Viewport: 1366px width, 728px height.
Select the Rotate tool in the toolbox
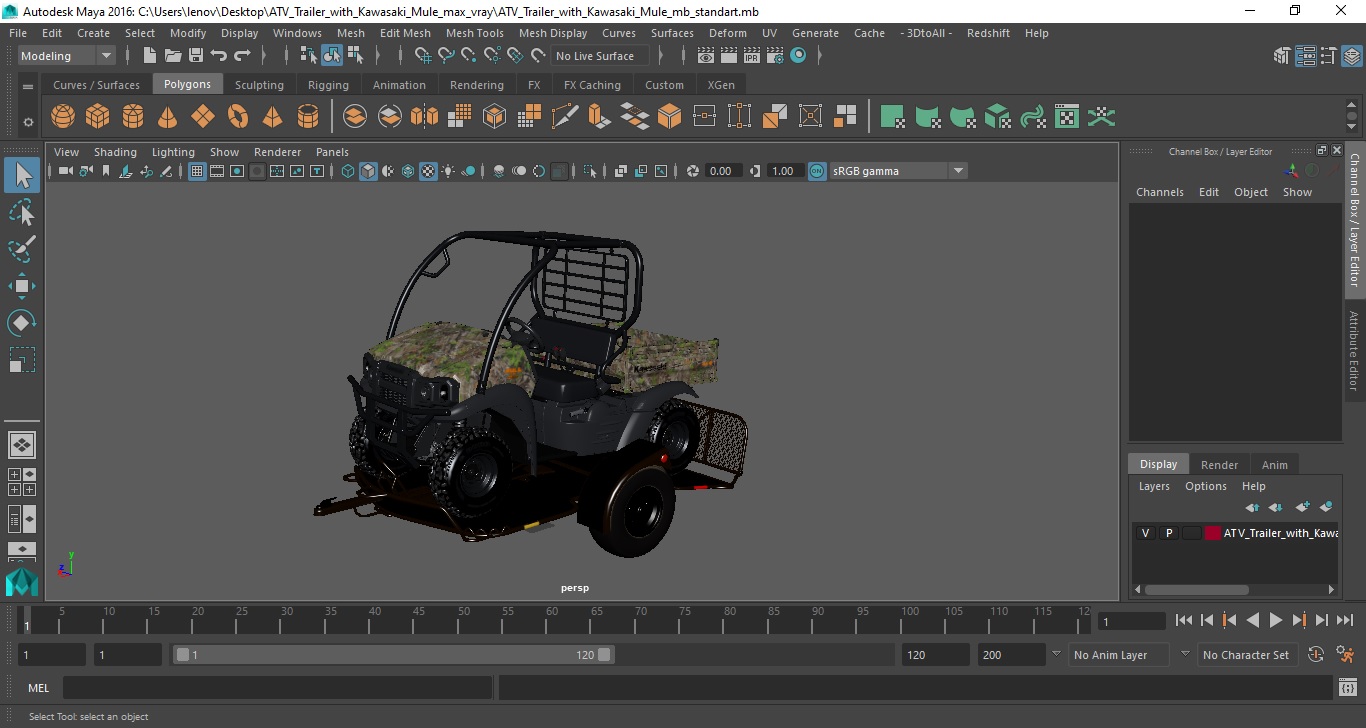[x=22, y=323]
